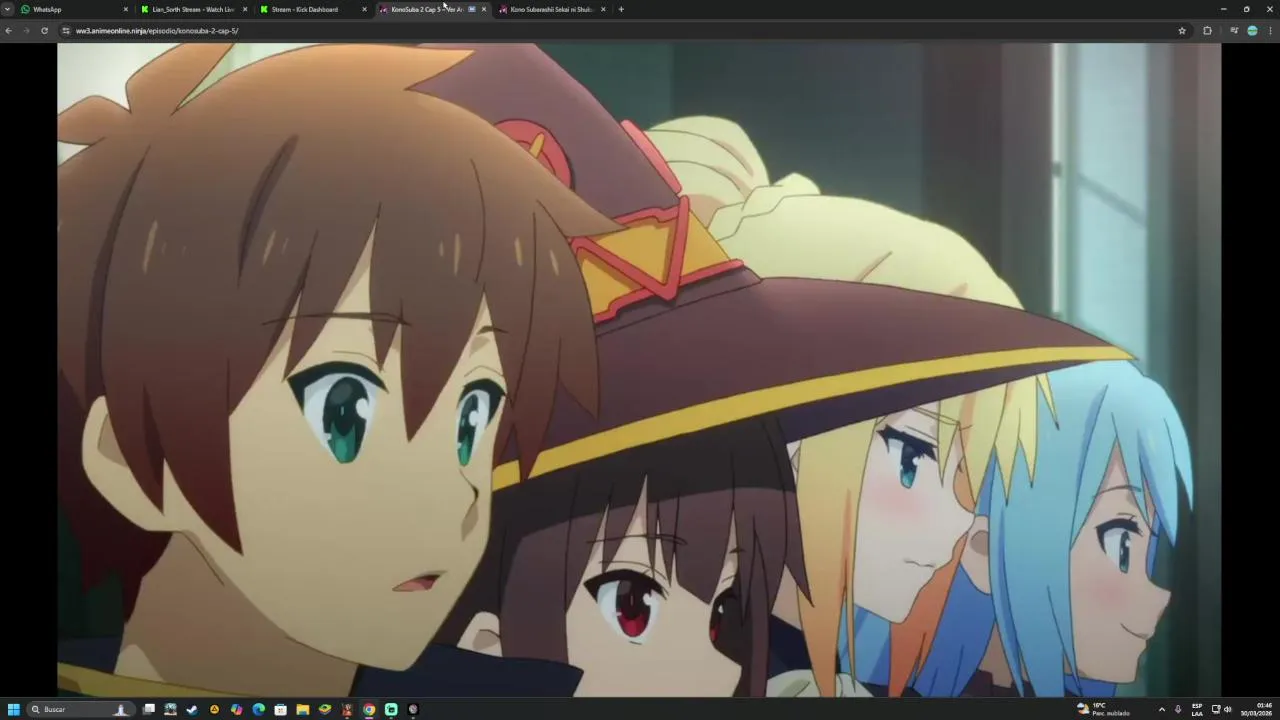This screenshot has width=1280, height=720.
Task: Open the weather widget showing 18°C
Action: tap(1103, 709)
